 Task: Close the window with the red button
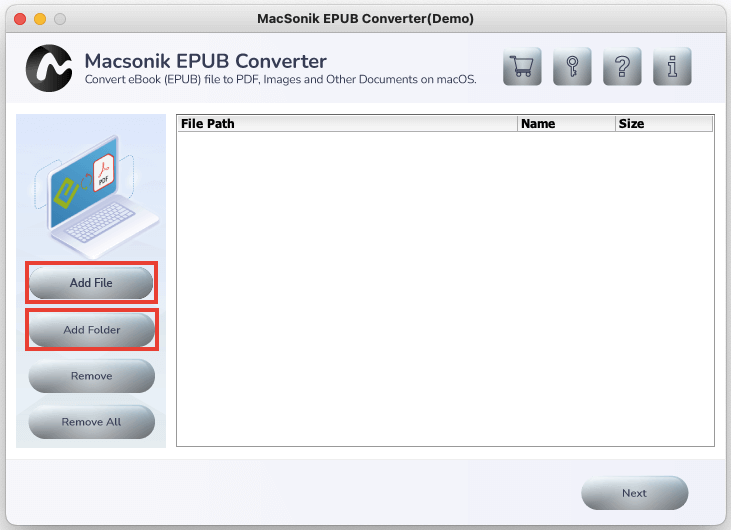click(x=20, y=19)
